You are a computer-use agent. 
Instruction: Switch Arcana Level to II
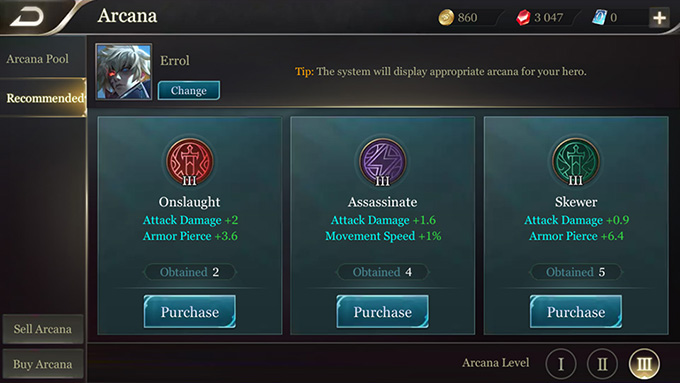602,364
